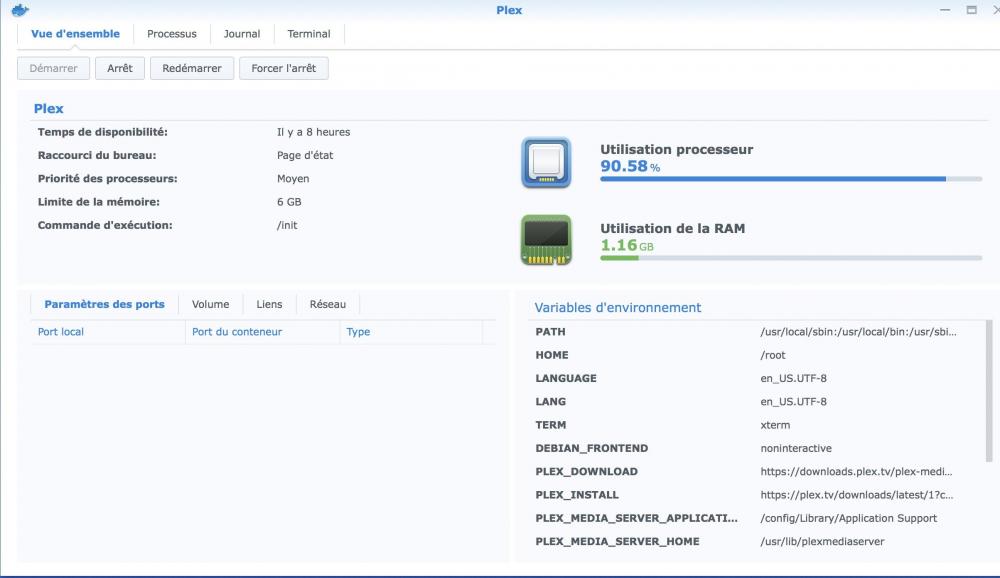Image resolution: width=1000 pixels, height=578 pixels.
Task: Select the PLEX_INSTALL variable name
Action: [577, 495]
